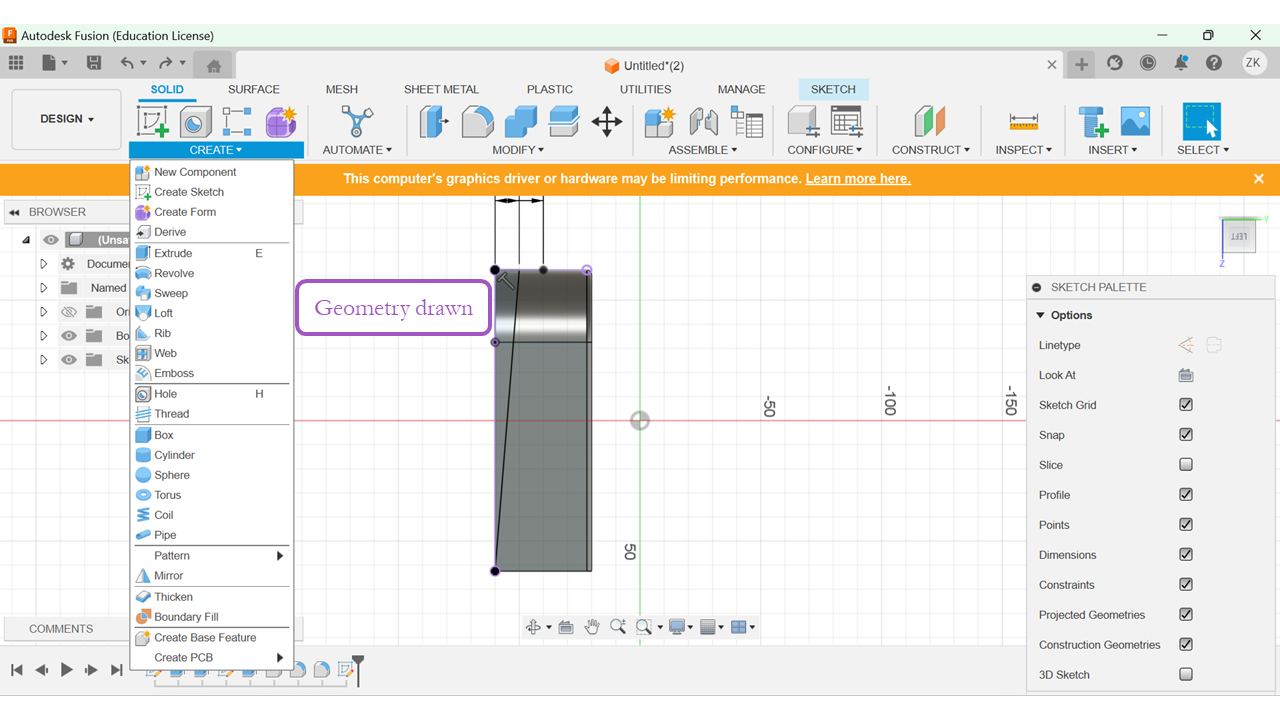
Task: Click the Measure inspect icon
Action: click(1023, 122)
